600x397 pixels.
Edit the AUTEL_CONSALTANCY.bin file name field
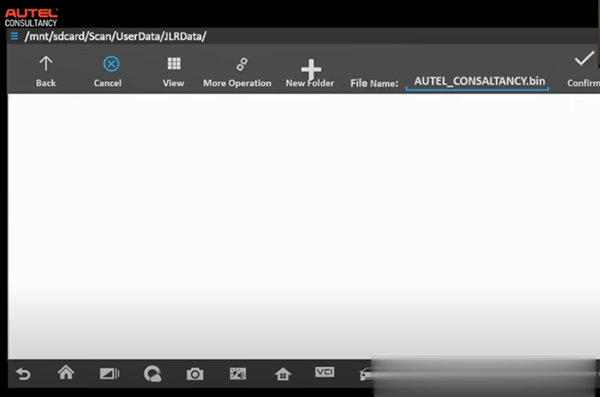tap(478, 82)
